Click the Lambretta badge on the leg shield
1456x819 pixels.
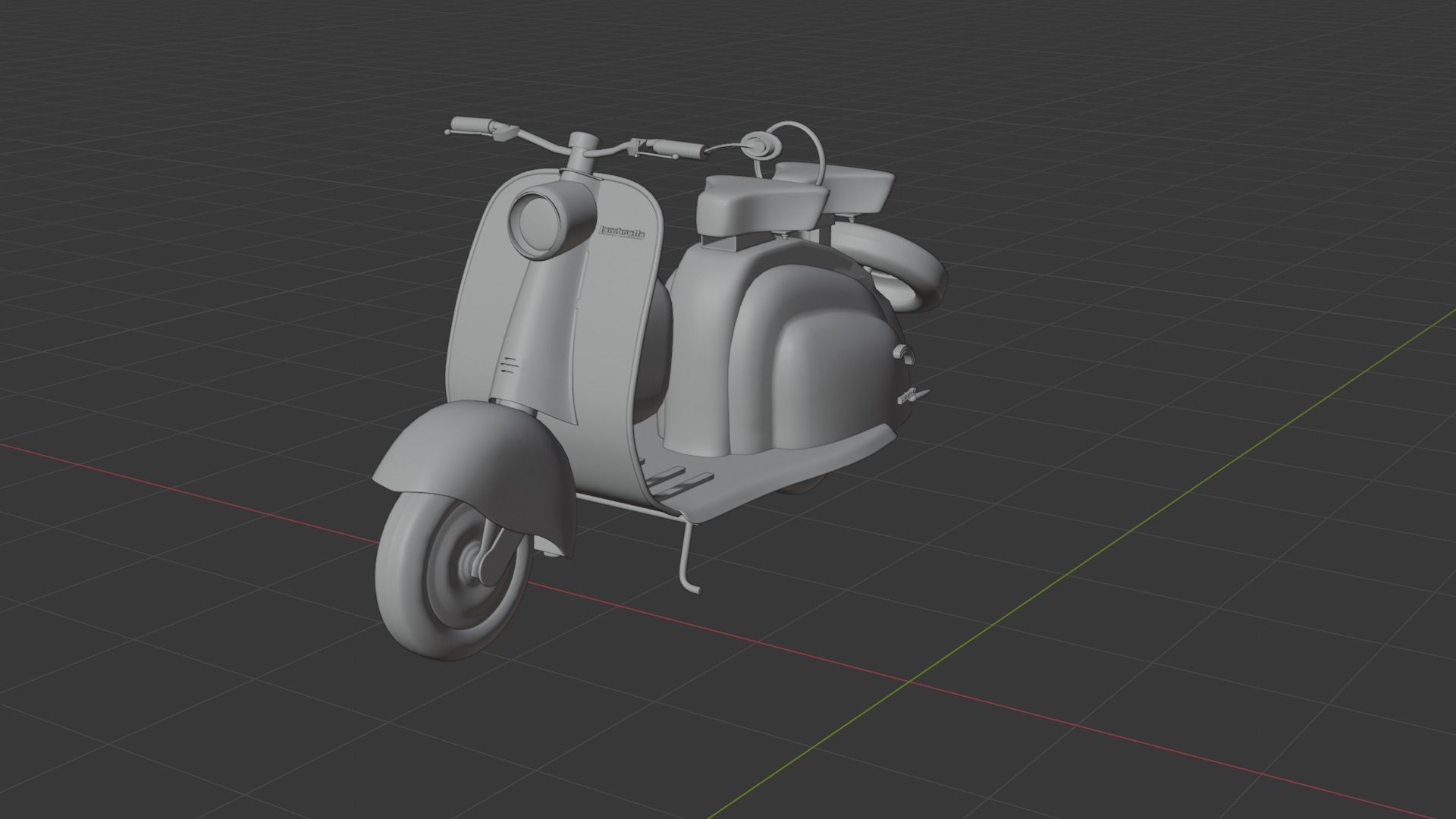(x=623, y=232)
